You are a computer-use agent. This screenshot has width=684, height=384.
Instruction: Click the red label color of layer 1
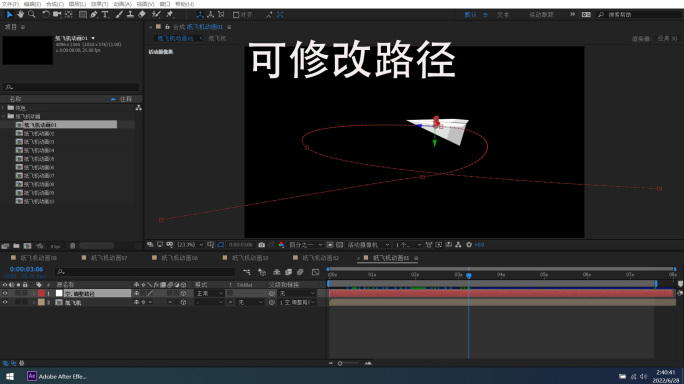click(x=41, y=293)
